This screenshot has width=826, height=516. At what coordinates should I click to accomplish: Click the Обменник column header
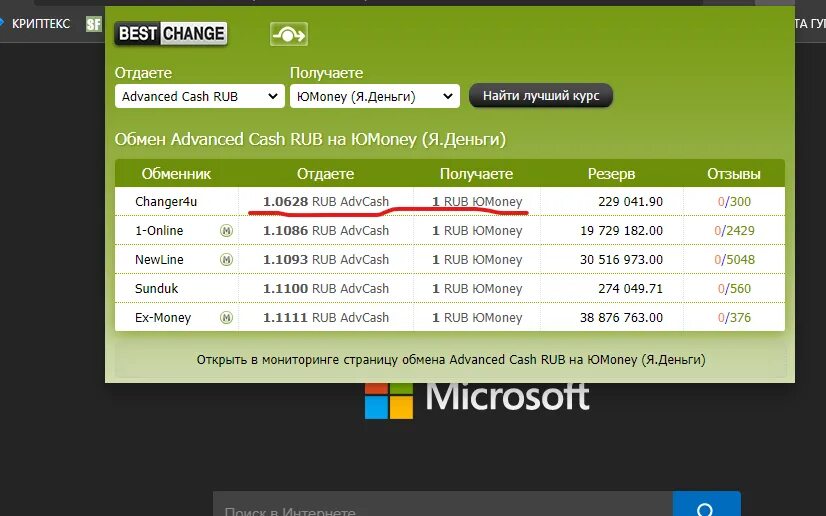[176, 174]
